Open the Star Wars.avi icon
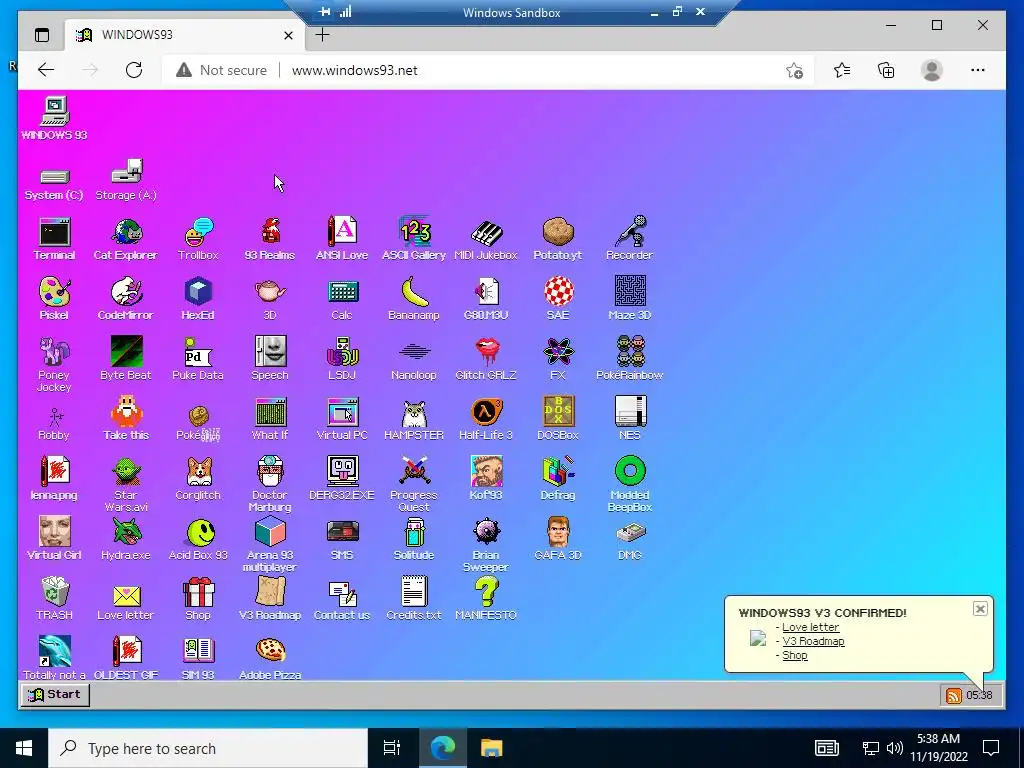 click(x=126, y=485)
